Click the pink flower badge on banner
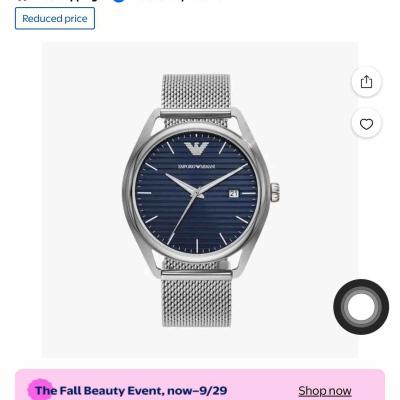Viewport: 400px width, 400px height. coord(39,390)
